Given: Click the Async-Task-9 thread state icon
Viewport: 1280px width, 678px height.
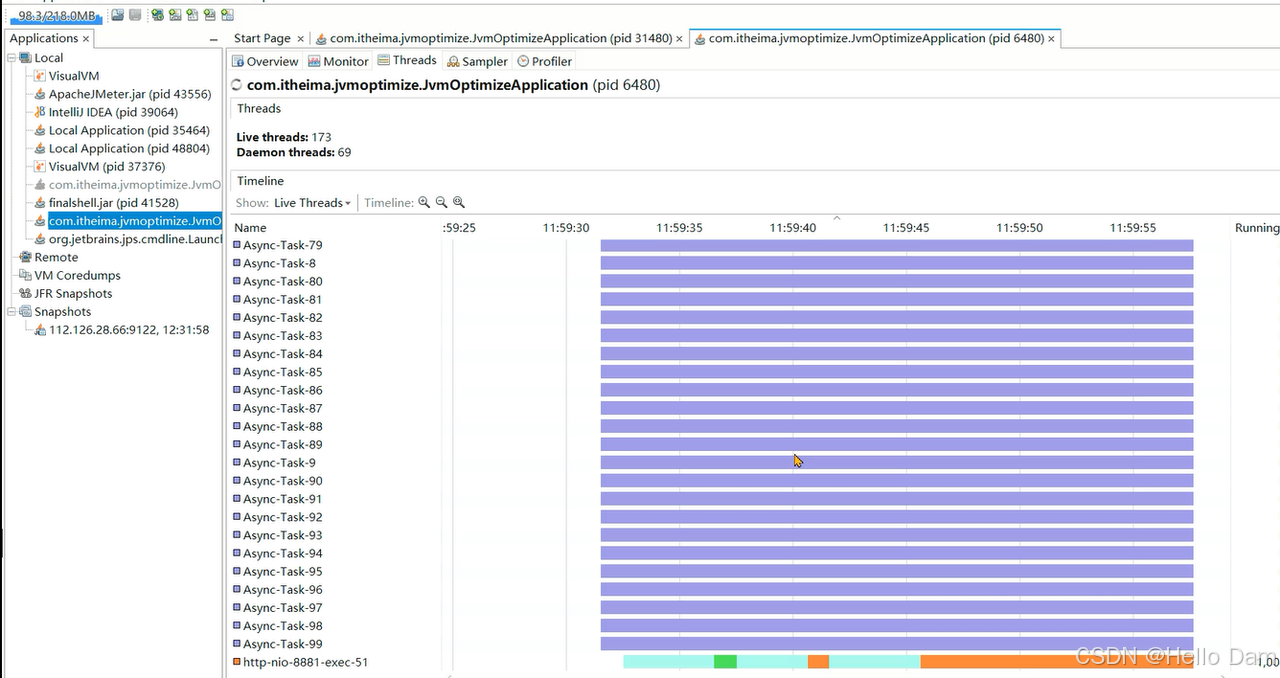Looking at the screenshot, I should (237, 463).
